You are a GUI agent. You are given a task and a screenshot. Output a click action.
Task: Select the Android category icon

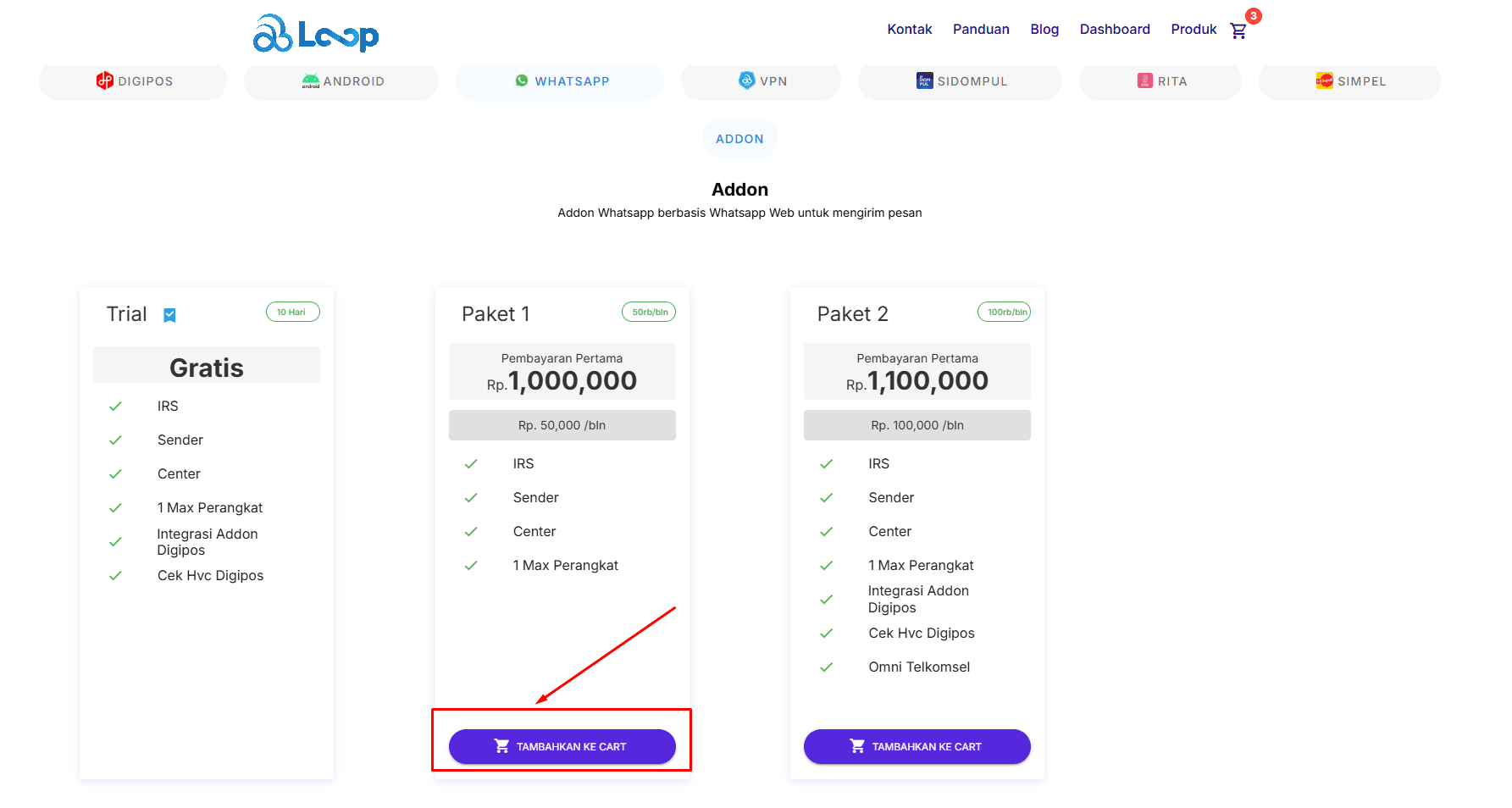tap(311, 81)
